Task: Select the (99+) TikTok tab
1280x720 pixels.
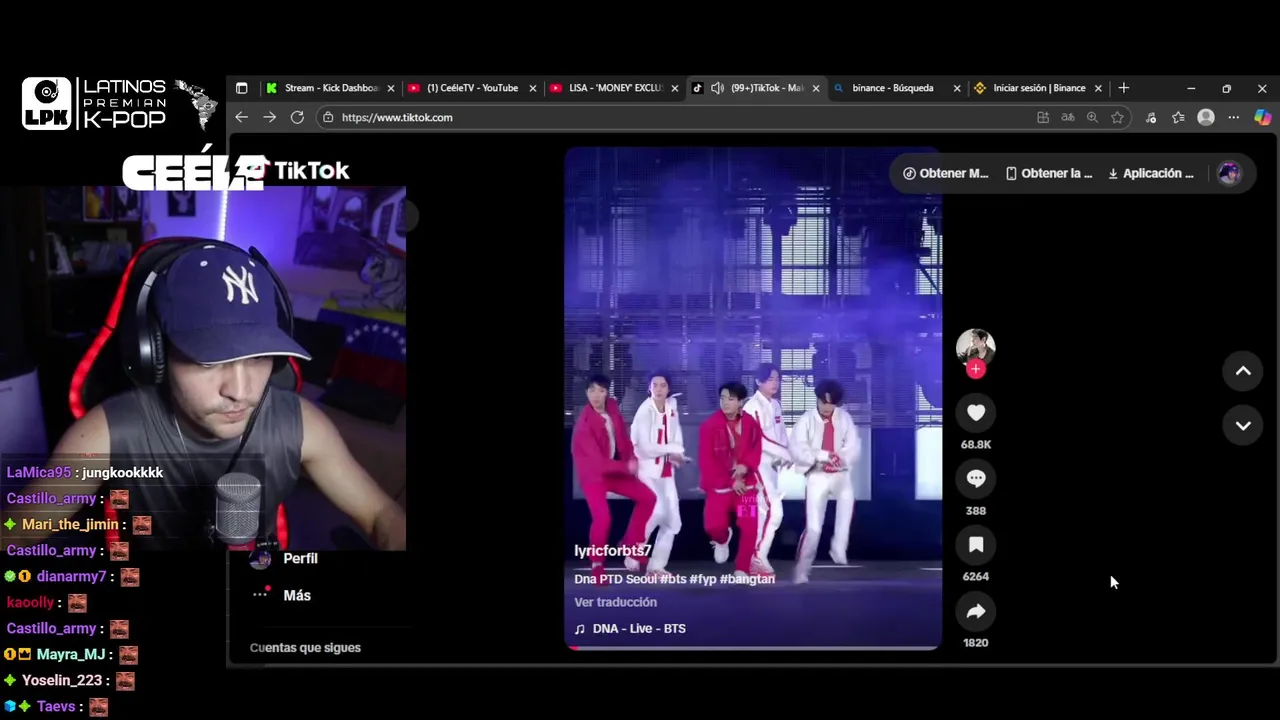Action: click(x=756, y=88)
